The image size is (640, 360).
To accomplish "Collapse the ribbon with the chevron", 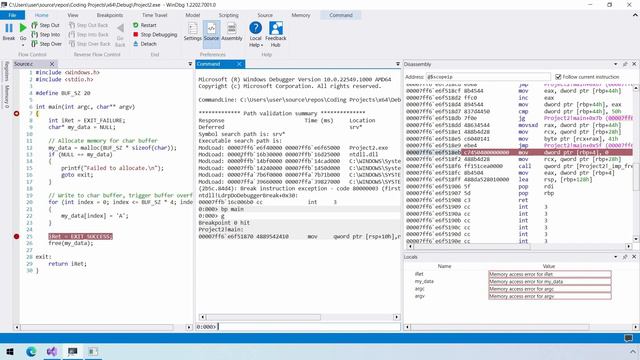I will [x=635, y=15].
